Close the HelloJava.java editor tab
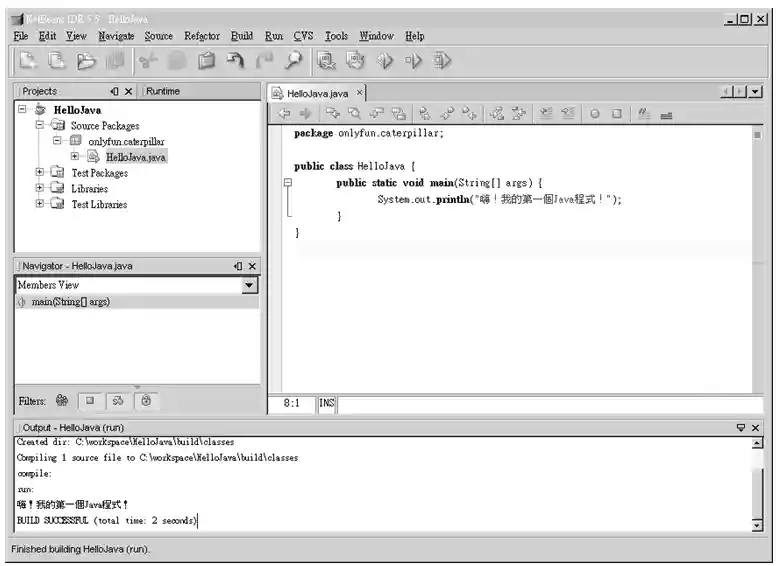The width and height of the screenshot is (776, 566). [x=360, y=93]
